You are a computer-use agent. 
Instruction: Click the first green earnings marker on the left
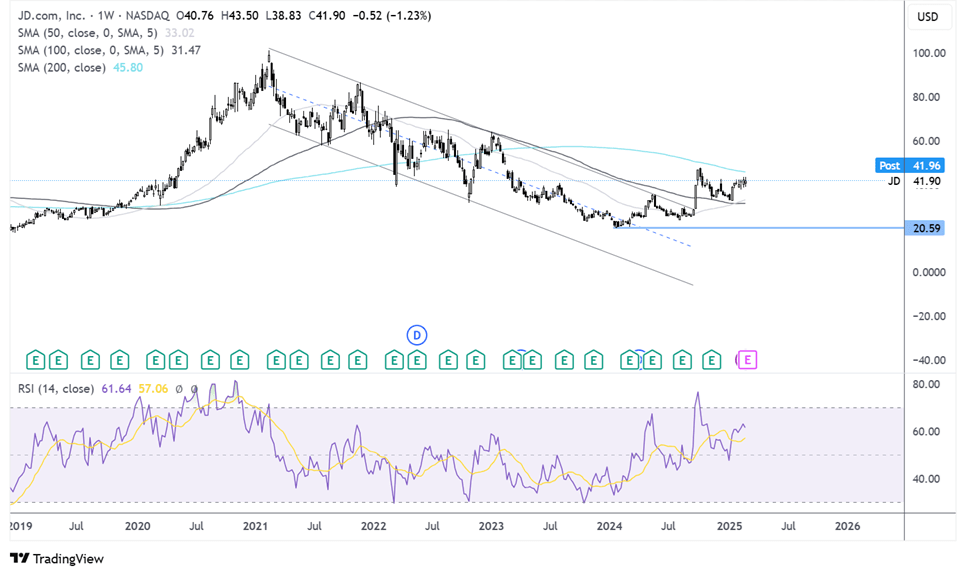click(x=36, y=360)
